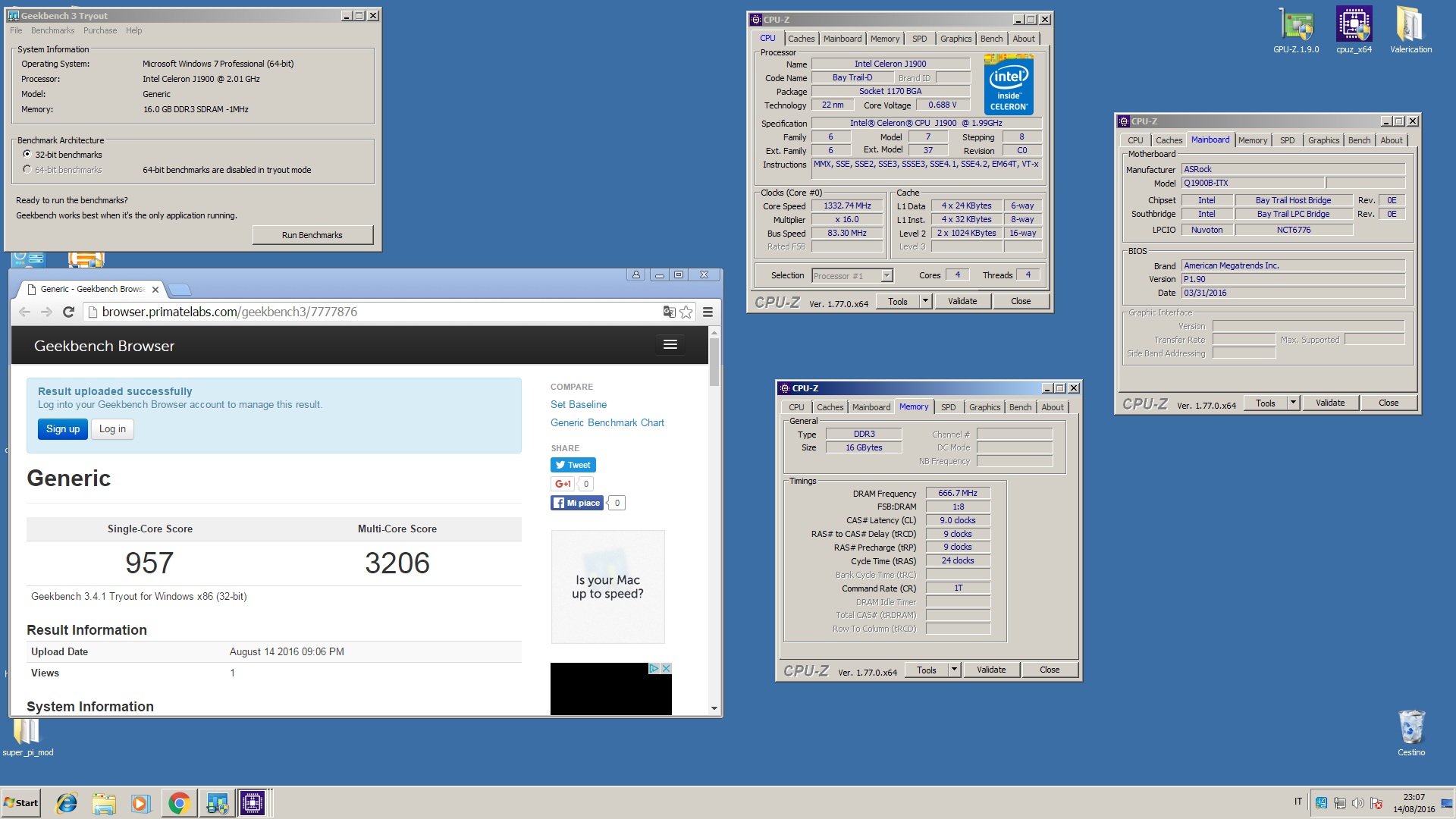Viewport: 1456px width, 819px height.
Task: Open a new Chrome tab
Action: tap(179, 290)
